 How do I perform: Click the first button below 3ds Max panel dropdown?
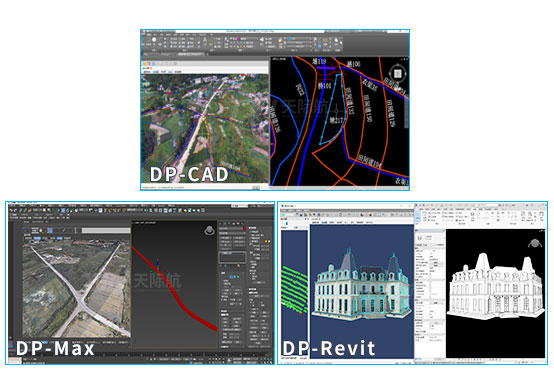[x=225, y=238]
